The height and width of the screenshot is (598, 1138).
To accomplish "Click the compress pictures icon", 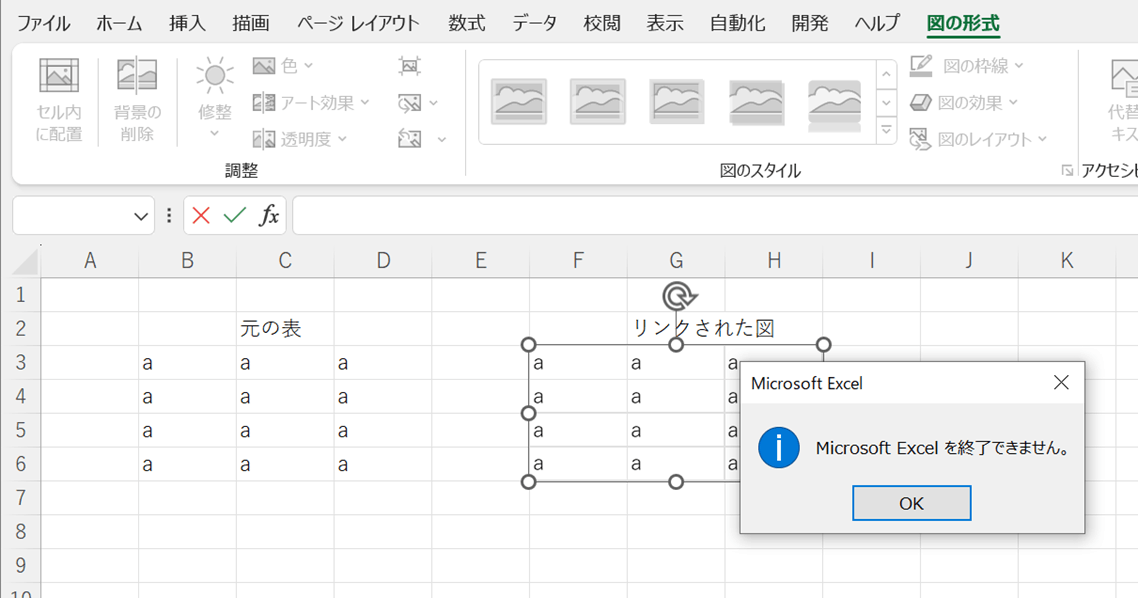I will click(409, 66).
